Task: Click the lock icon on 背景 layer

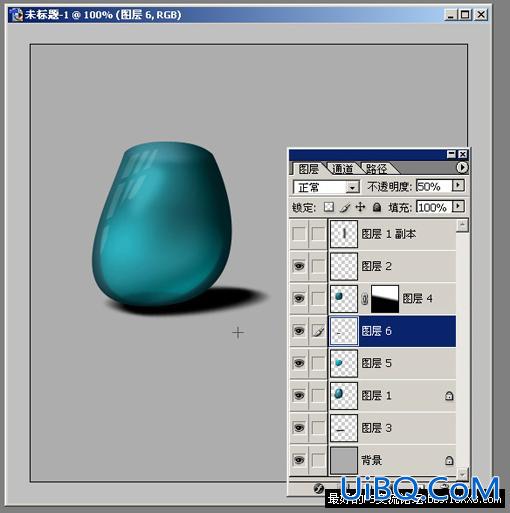Action: point(449,460)
